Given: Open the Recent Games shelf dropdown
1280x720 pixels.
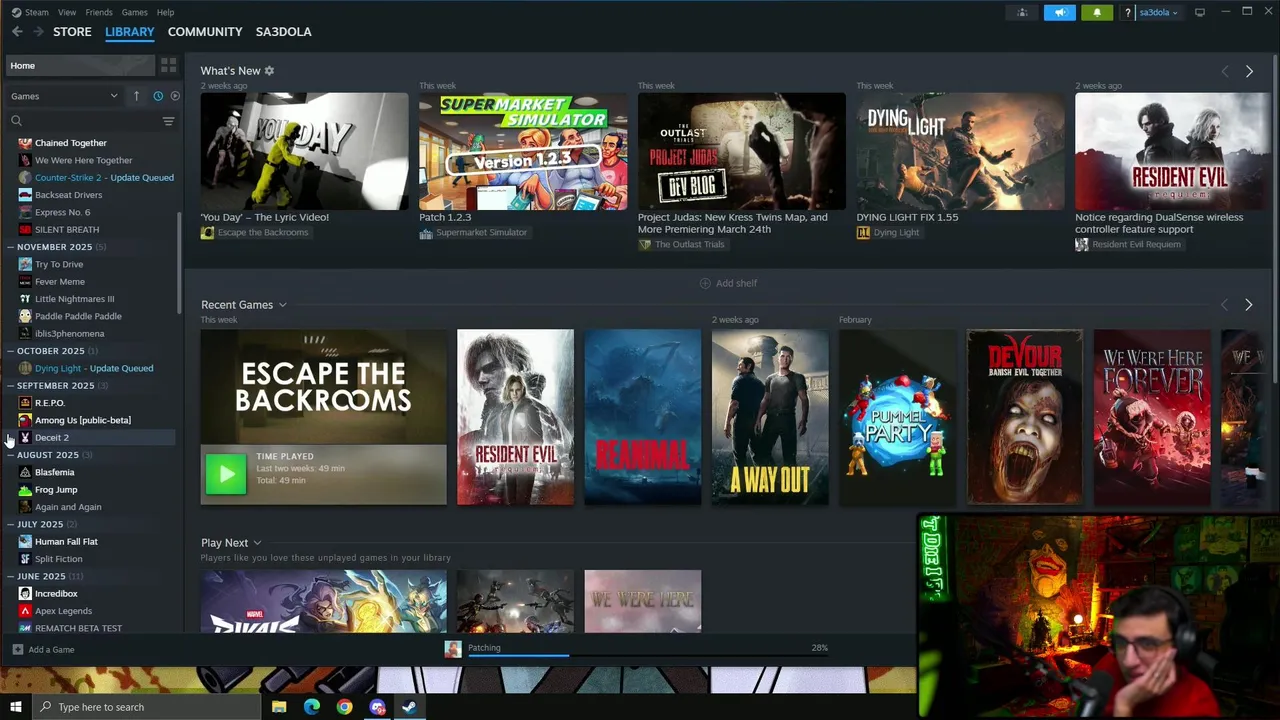Looking at the screenshot, I should pos(282,305).
